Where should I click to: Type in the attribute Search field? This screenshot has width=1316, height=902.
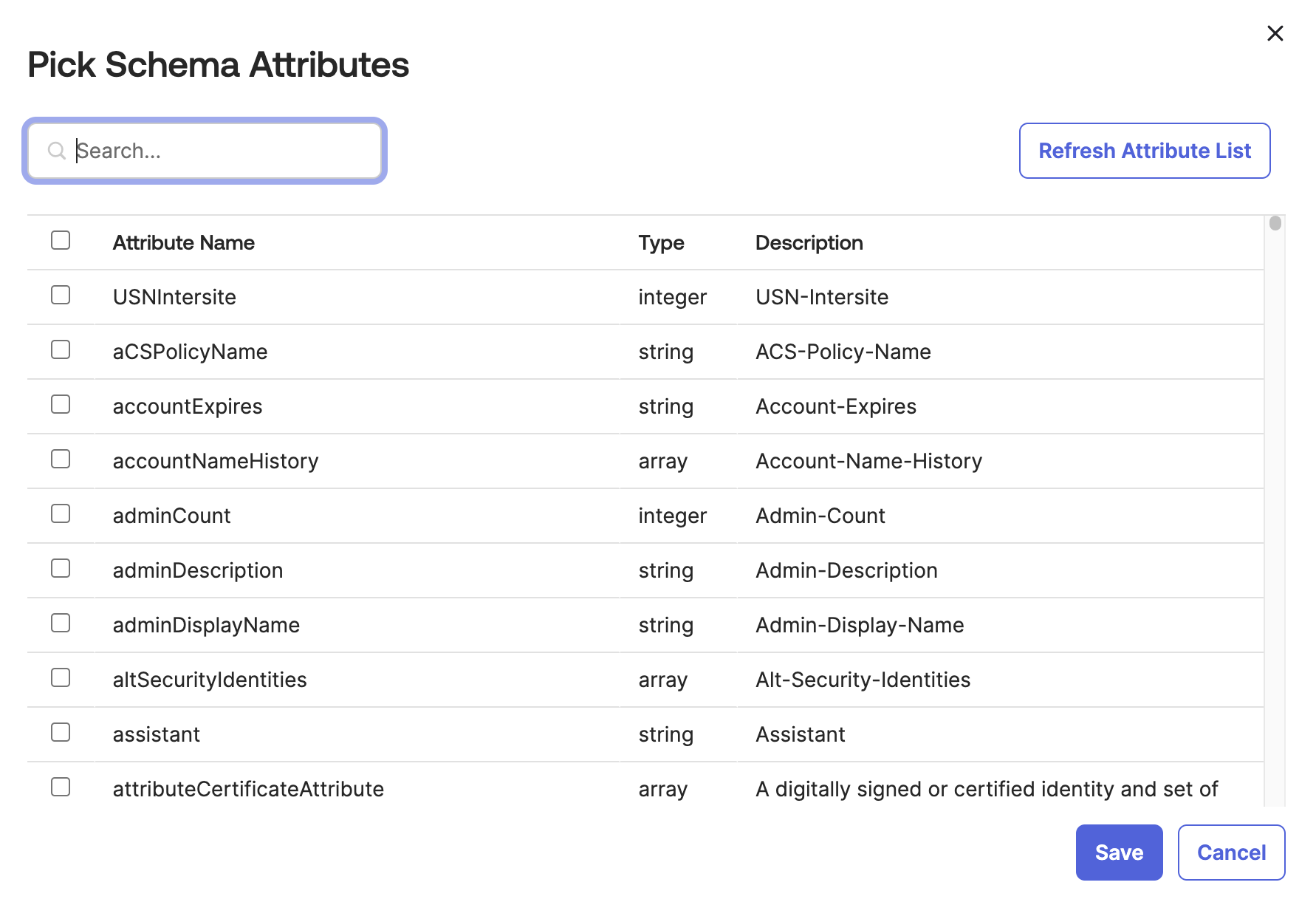pyautogui.click(x=222, y=151)
